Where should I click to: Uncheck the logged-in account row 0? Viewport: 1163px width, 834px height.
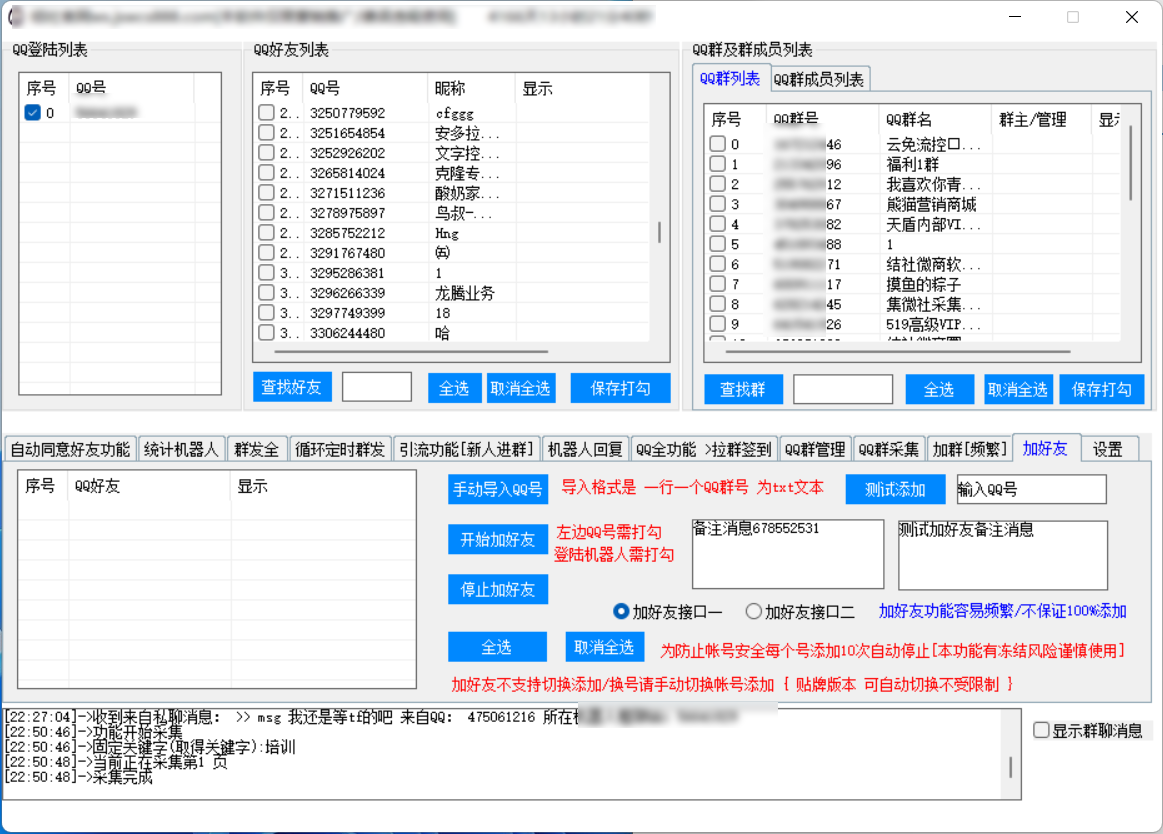click(x=32, y=113)
